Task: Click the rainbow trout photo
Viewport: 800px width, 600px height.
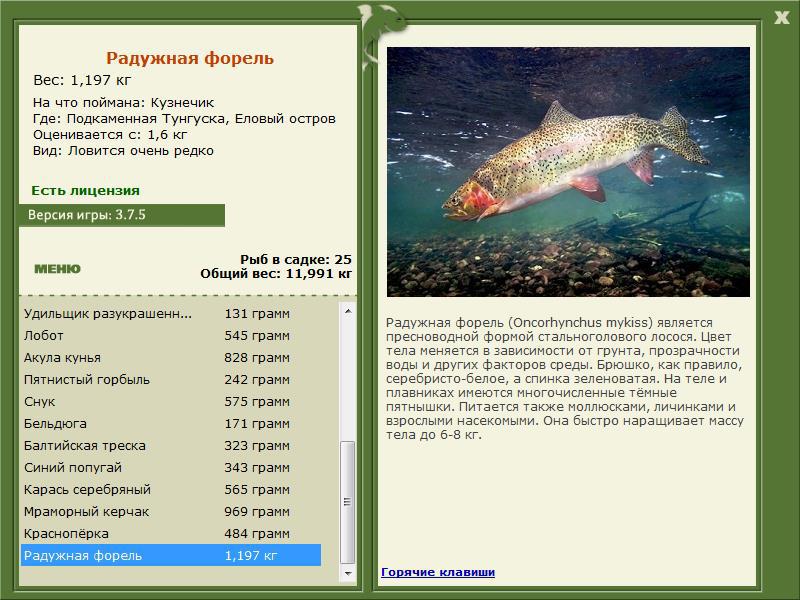Action: click(568, 172)
